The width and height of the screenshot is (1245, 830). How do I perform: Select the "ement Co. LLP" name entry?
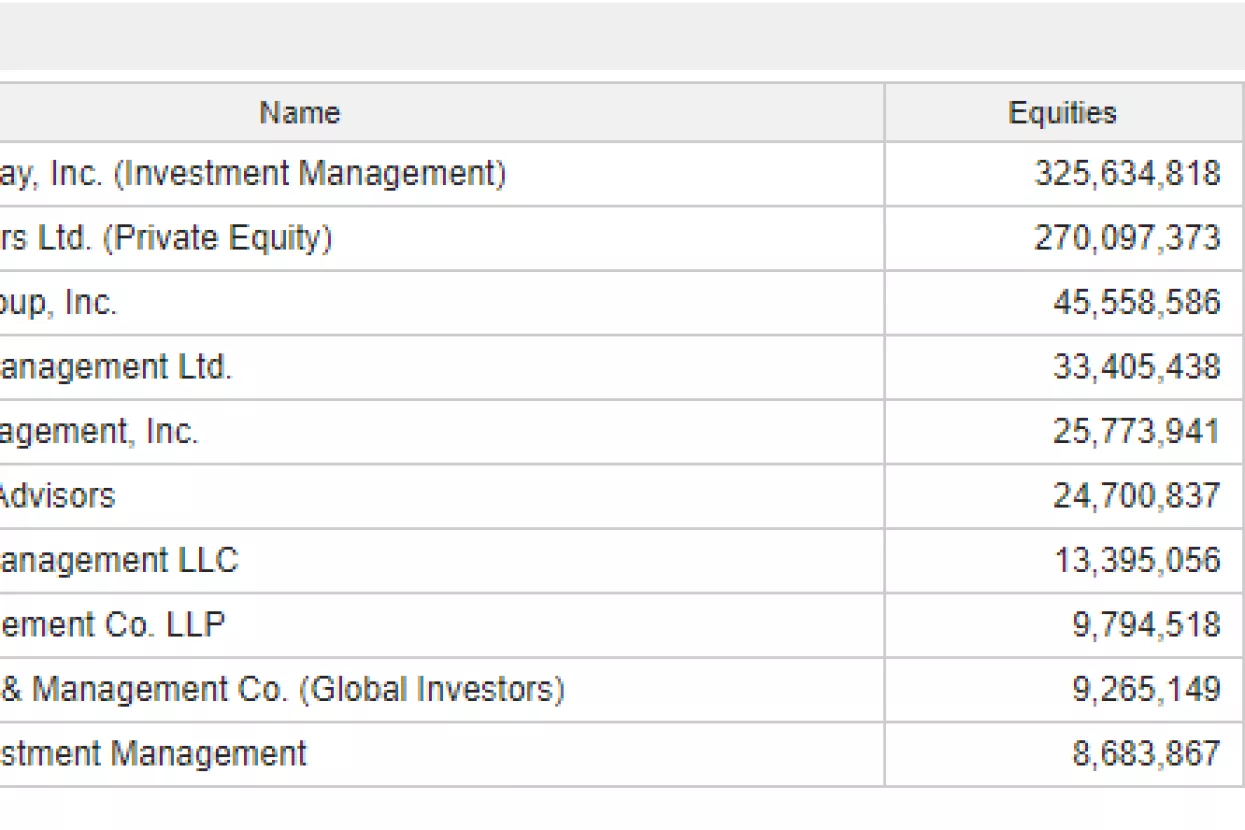pyautogui.click(x=112, y=624)
